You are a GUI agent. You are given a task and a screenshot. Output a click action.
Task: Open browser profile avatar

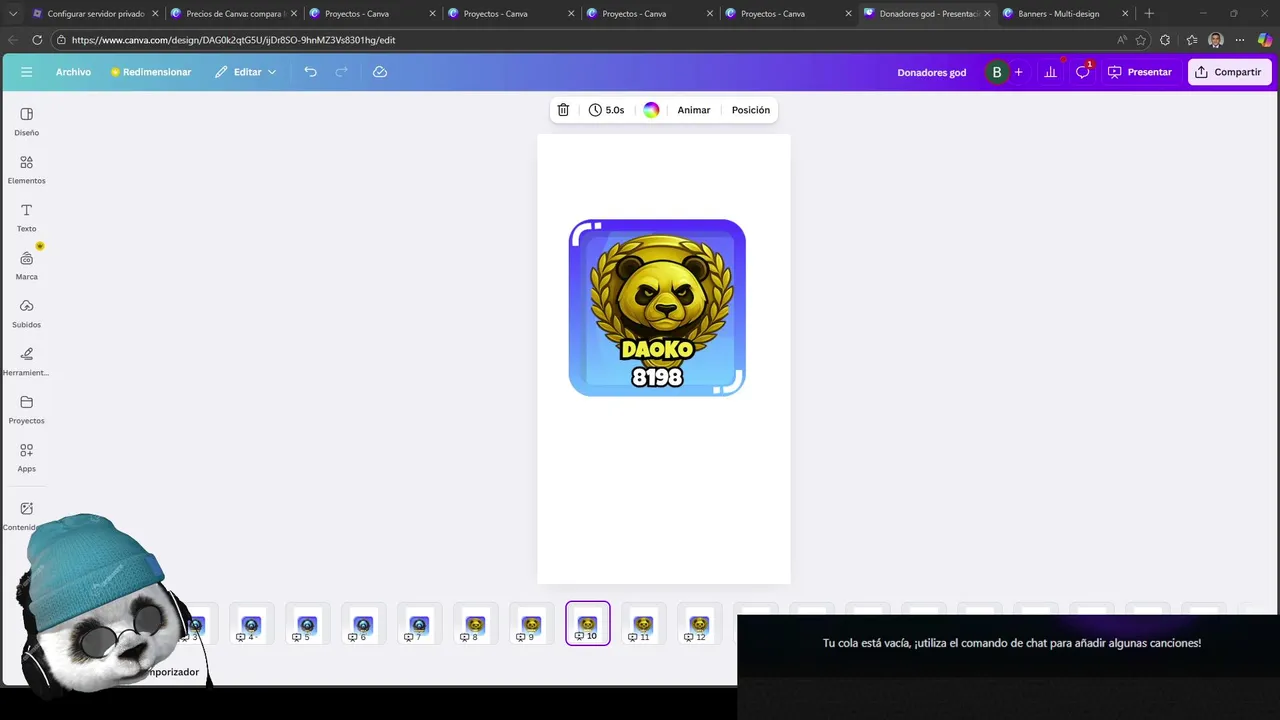point(1216,40)
